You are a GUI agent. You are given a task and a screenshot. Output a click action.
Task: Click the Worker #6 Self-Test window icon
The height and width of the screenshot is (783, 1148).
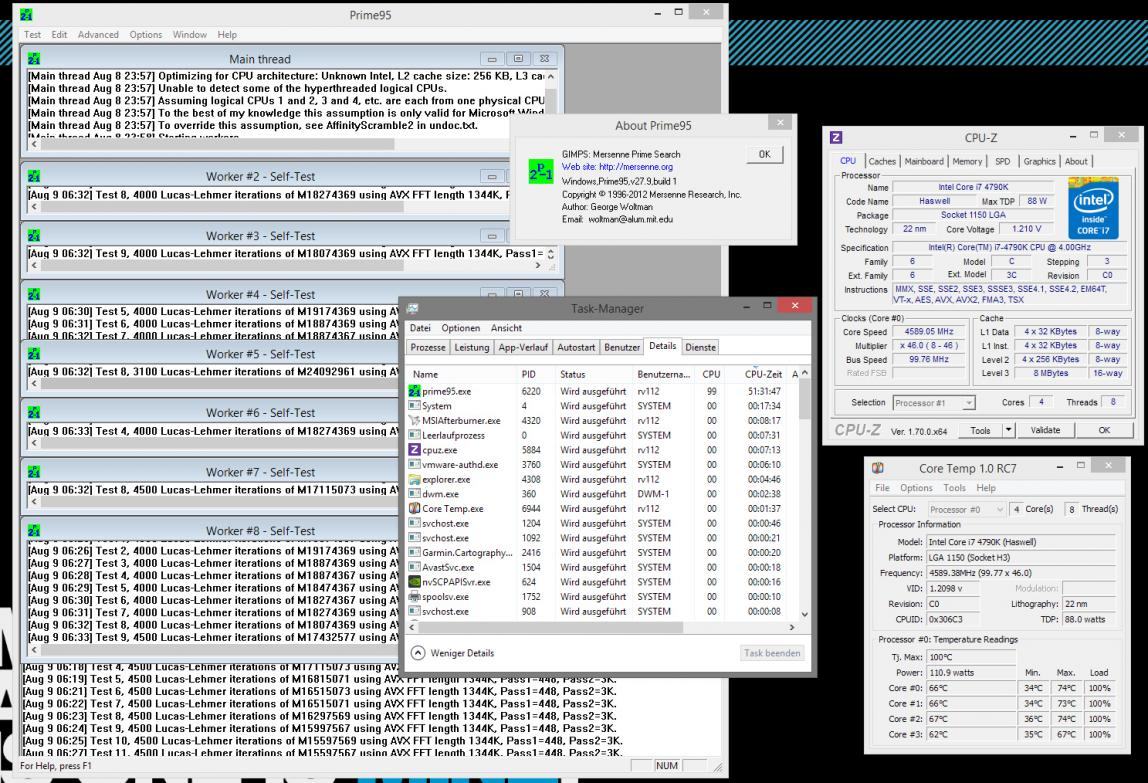click(x=34, y=412)
